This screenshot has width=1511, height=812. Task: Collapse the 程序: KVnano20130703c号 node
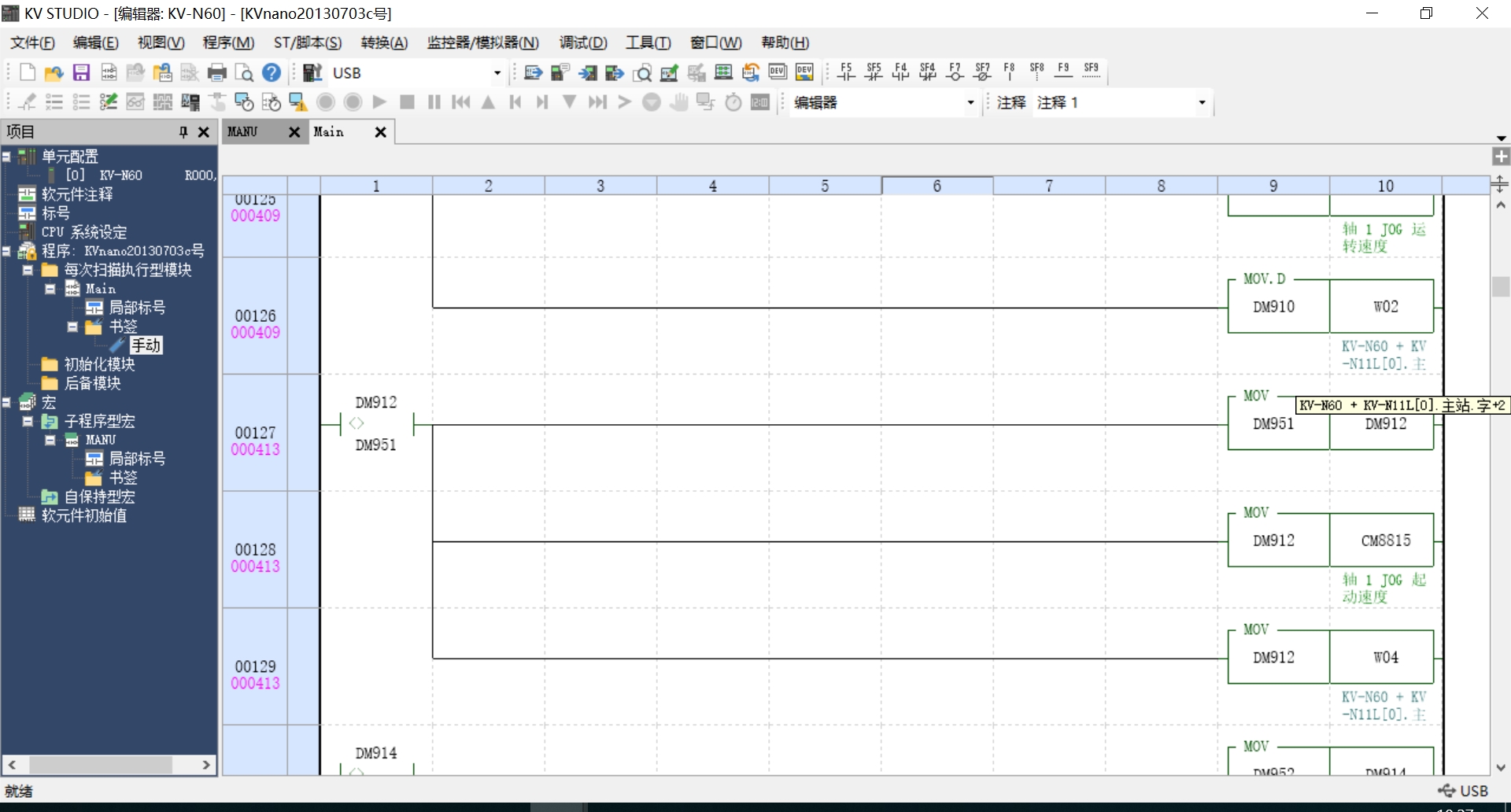coord(6,251)
